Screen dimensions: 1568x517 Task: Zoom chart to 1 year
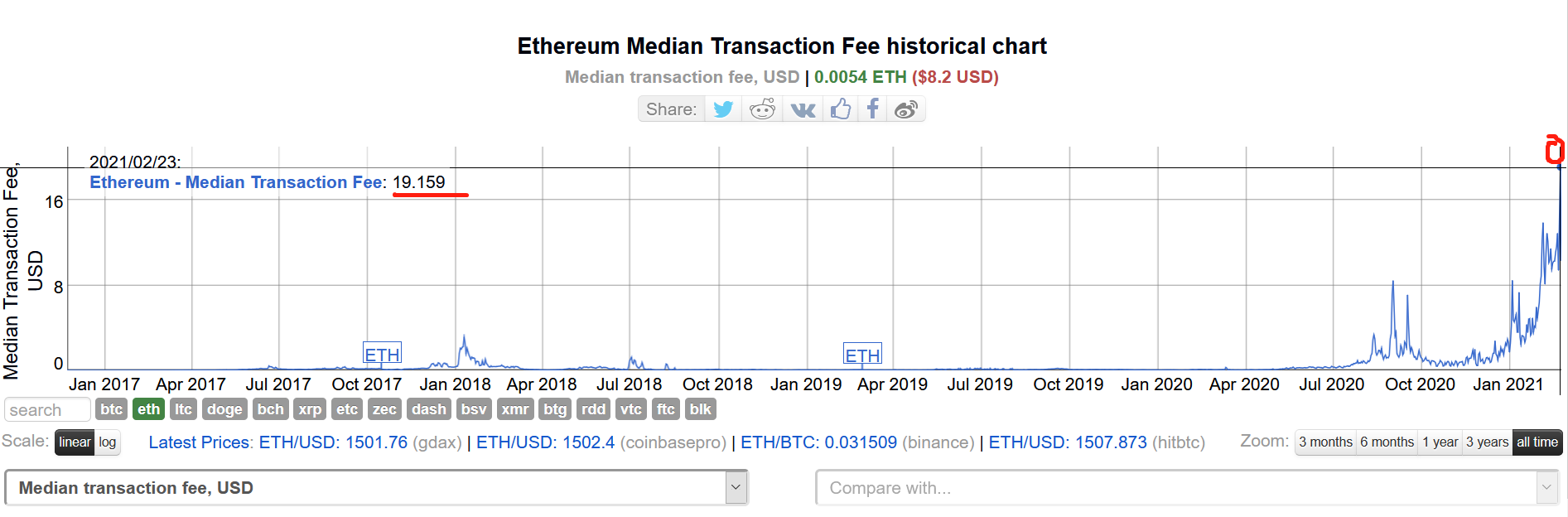click(x=1440, y=442)
